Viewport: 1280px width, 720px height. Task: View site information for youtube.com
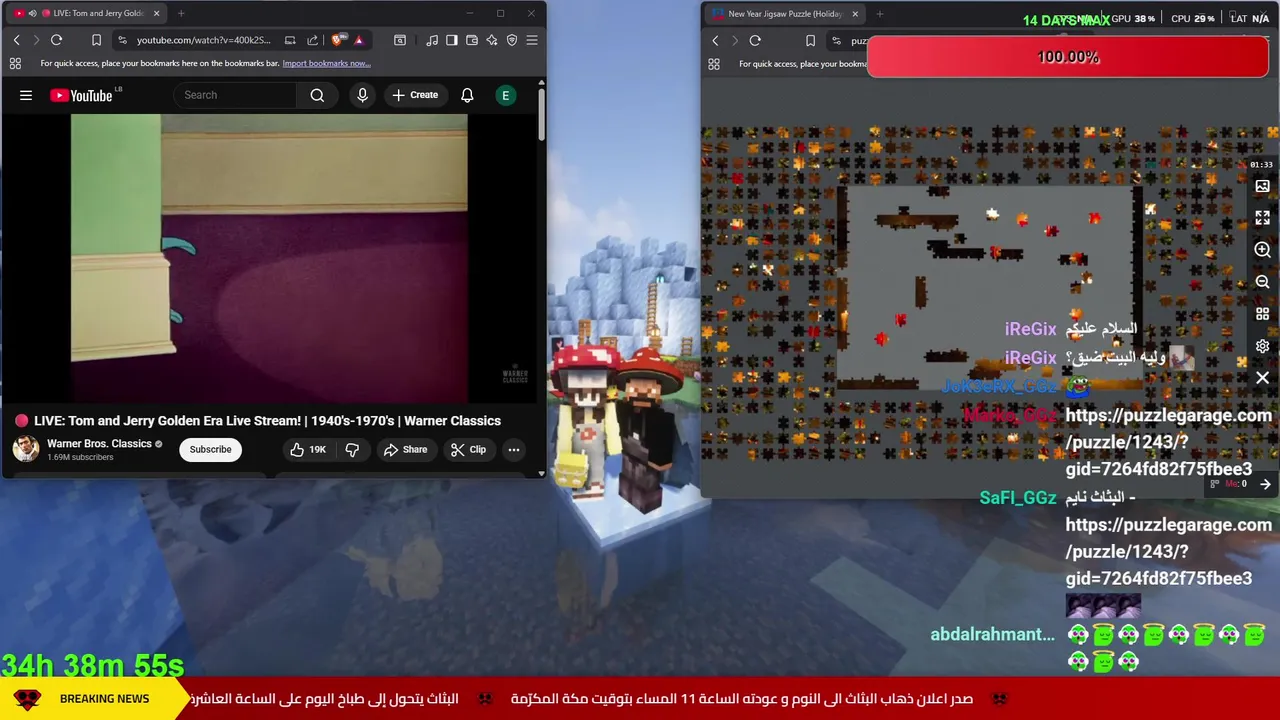coord(122,40)
